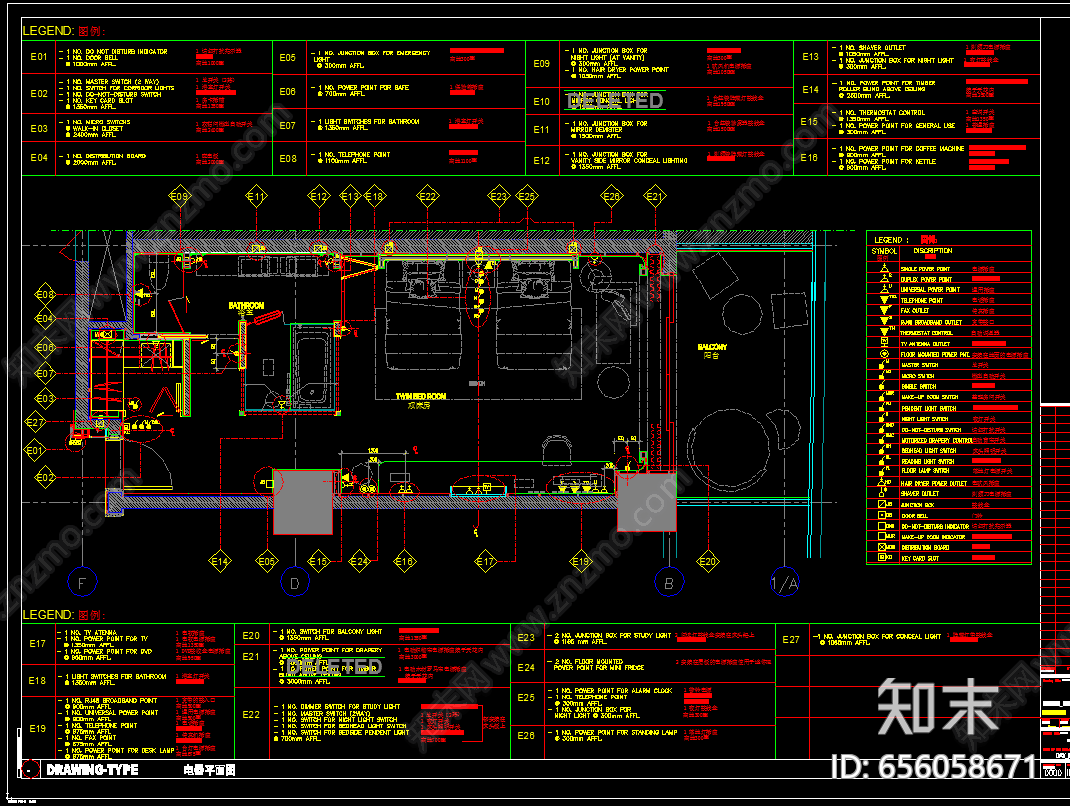Select the E23 cell in legend table
This screenshot has width=1070, height=806.
click(x=526, y=637)
